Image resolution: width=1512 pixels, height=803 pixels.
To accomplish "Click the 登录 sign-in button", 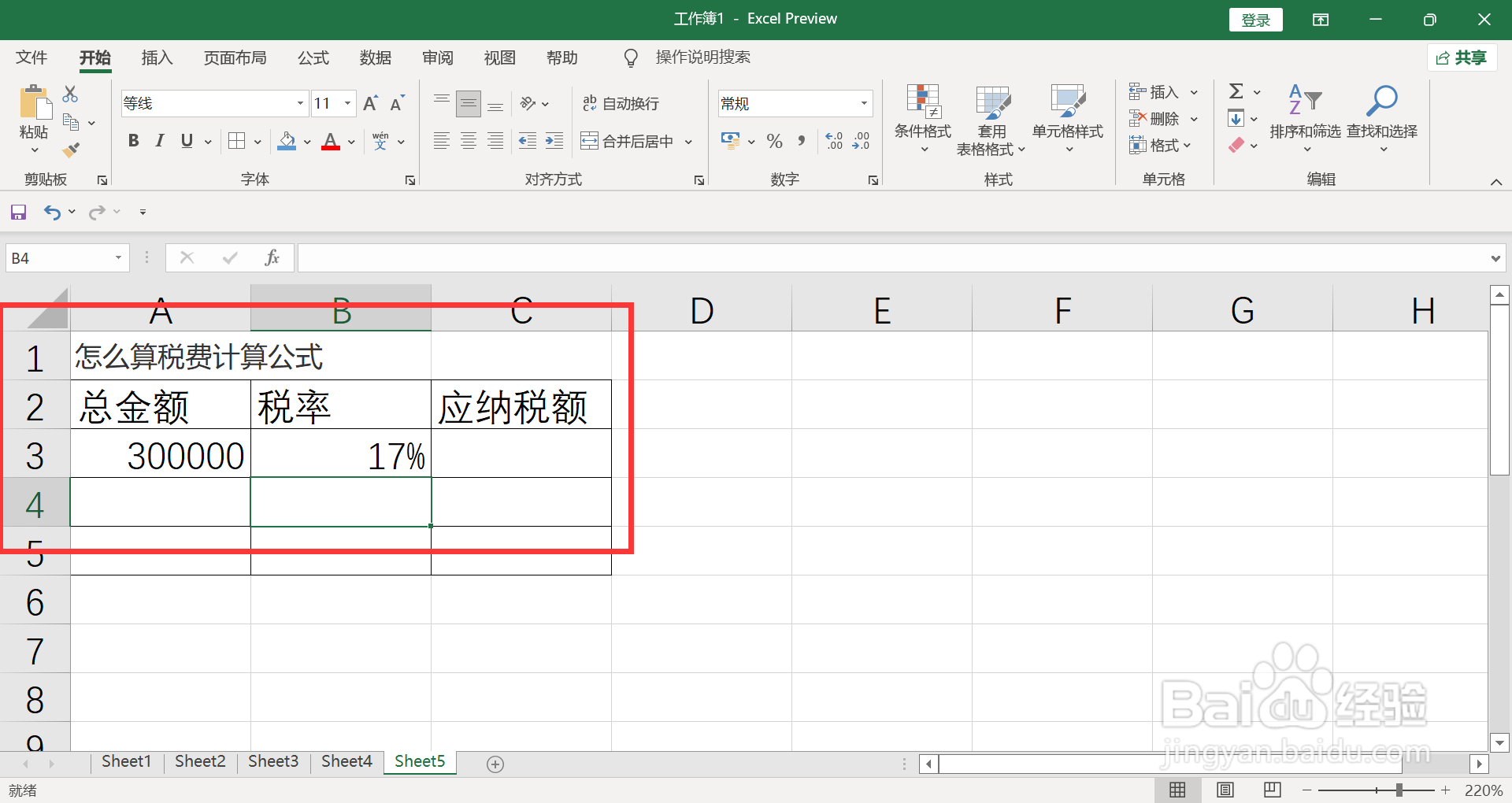I will click(x=1255, y=20).
